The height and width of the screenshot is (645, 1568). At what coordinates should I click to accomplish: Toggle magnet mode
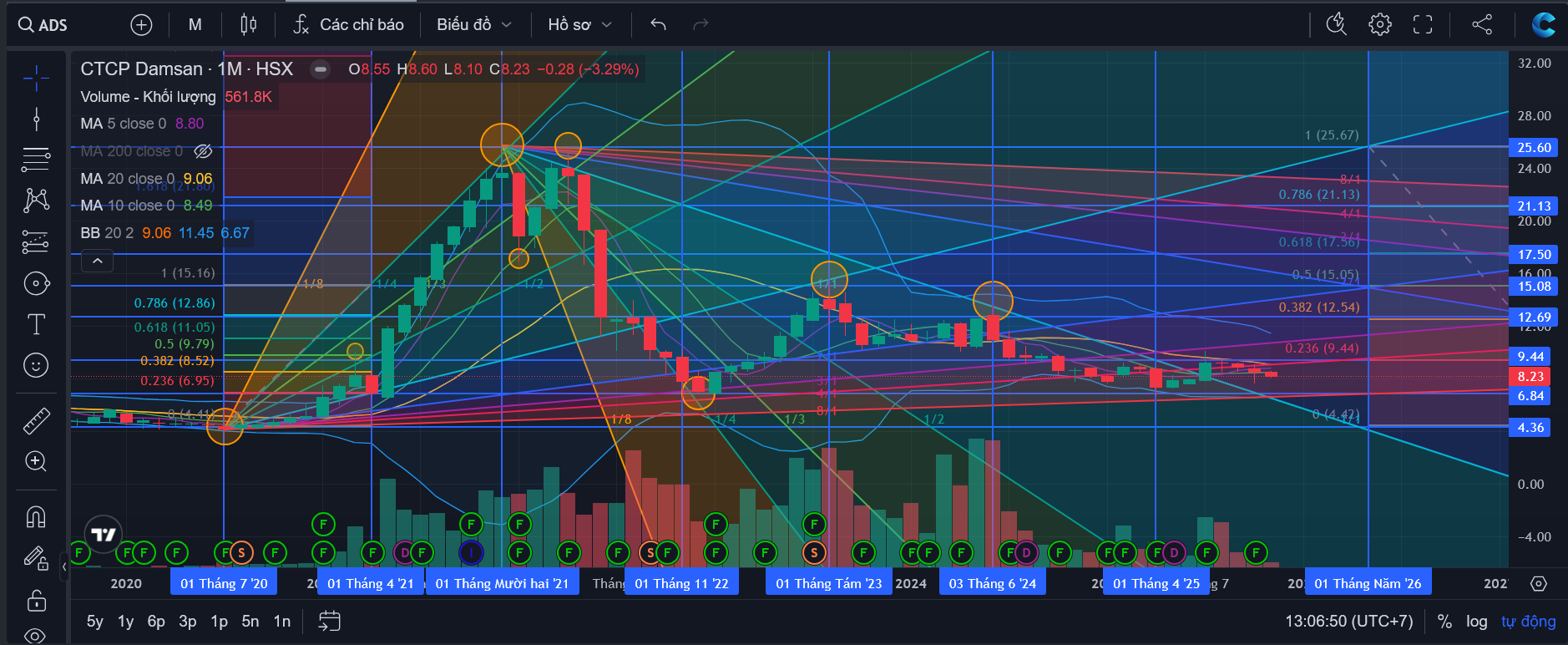tap(36, 517)
